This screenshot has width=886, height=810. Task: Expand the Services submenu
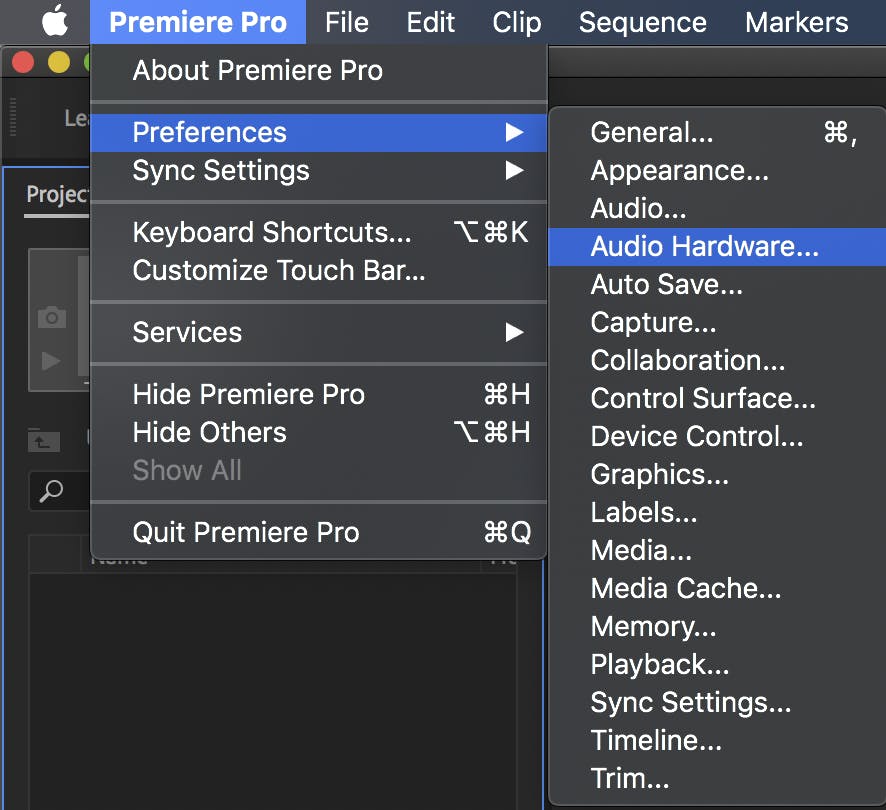coord(513,332)
